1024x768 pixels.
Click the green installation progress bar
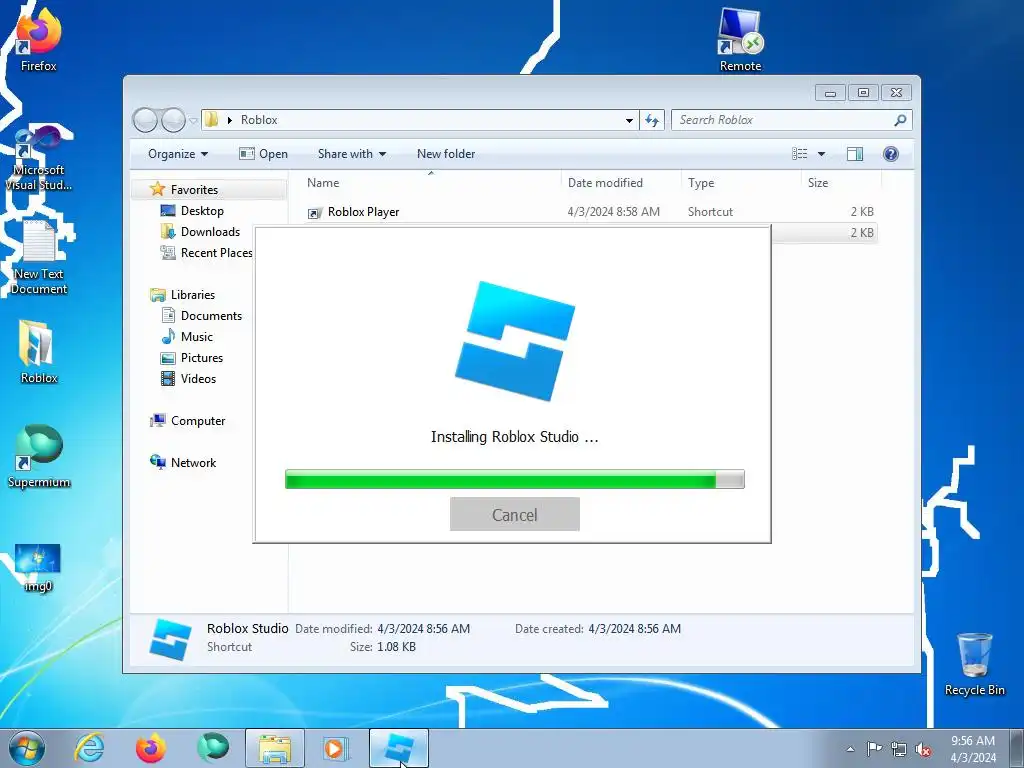[515, 479]
